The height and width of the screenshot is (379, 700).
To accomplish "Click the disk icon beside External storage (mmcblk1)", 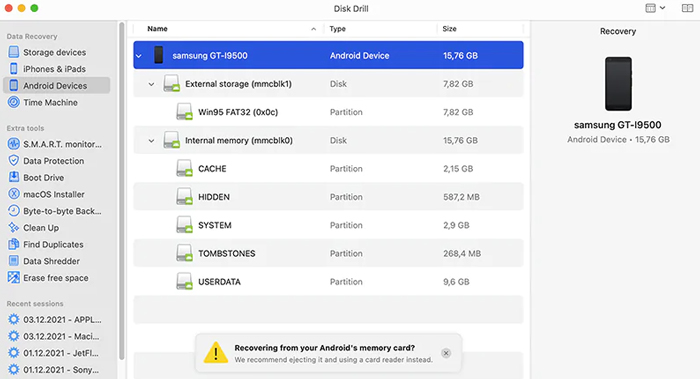I will click(171, 83).
